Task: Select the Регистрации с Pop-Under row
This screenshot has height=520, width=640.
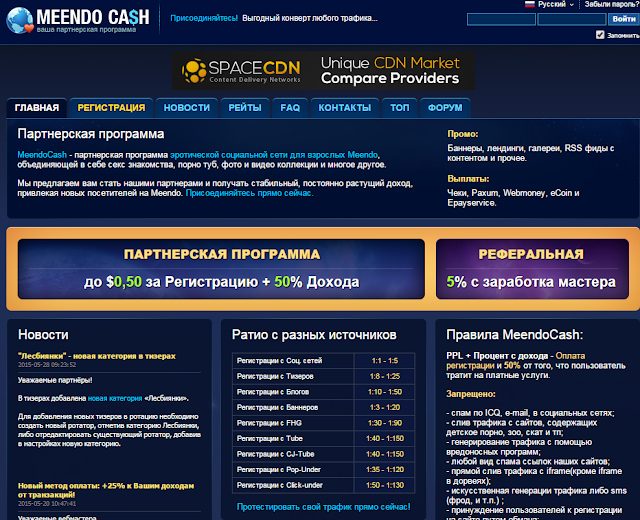Action: coord(324,469)
